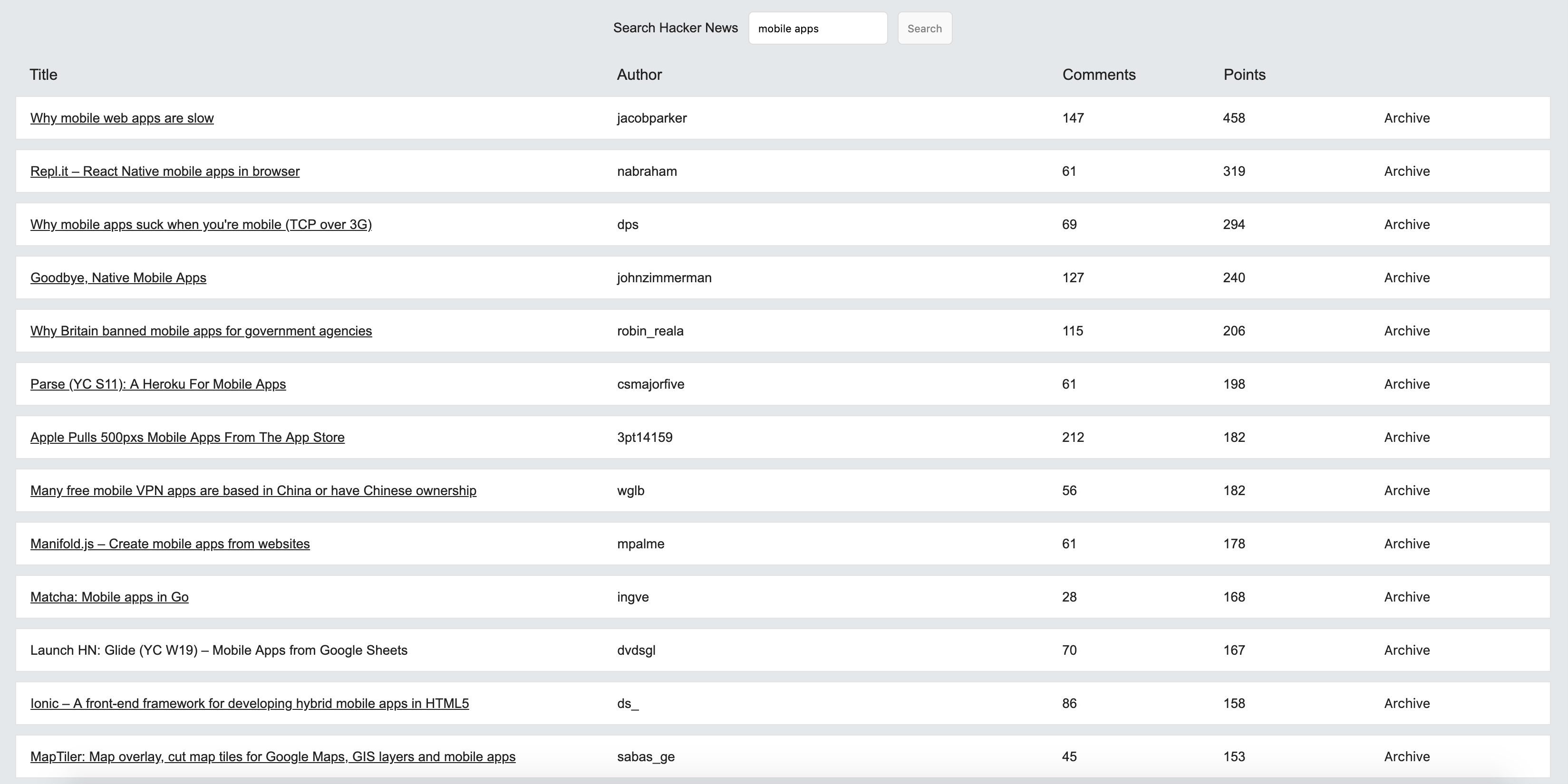
Task: Open the MapTiler map overlay story link
Action: tap(273, 756)
